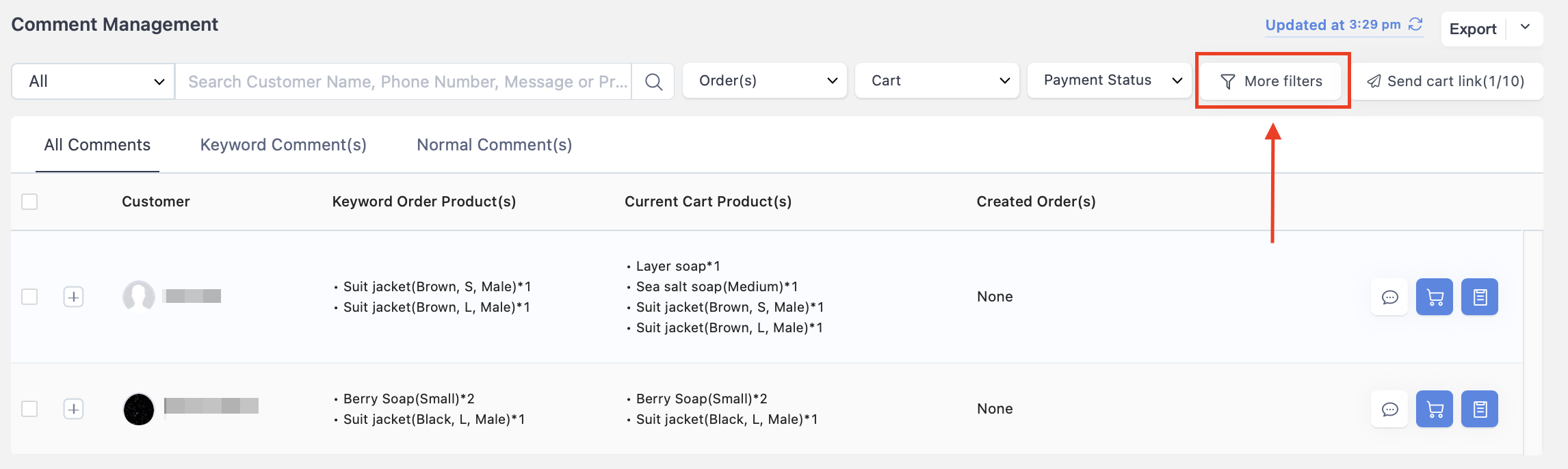Switch to Normal Comment(s) tab

(495, 145)
